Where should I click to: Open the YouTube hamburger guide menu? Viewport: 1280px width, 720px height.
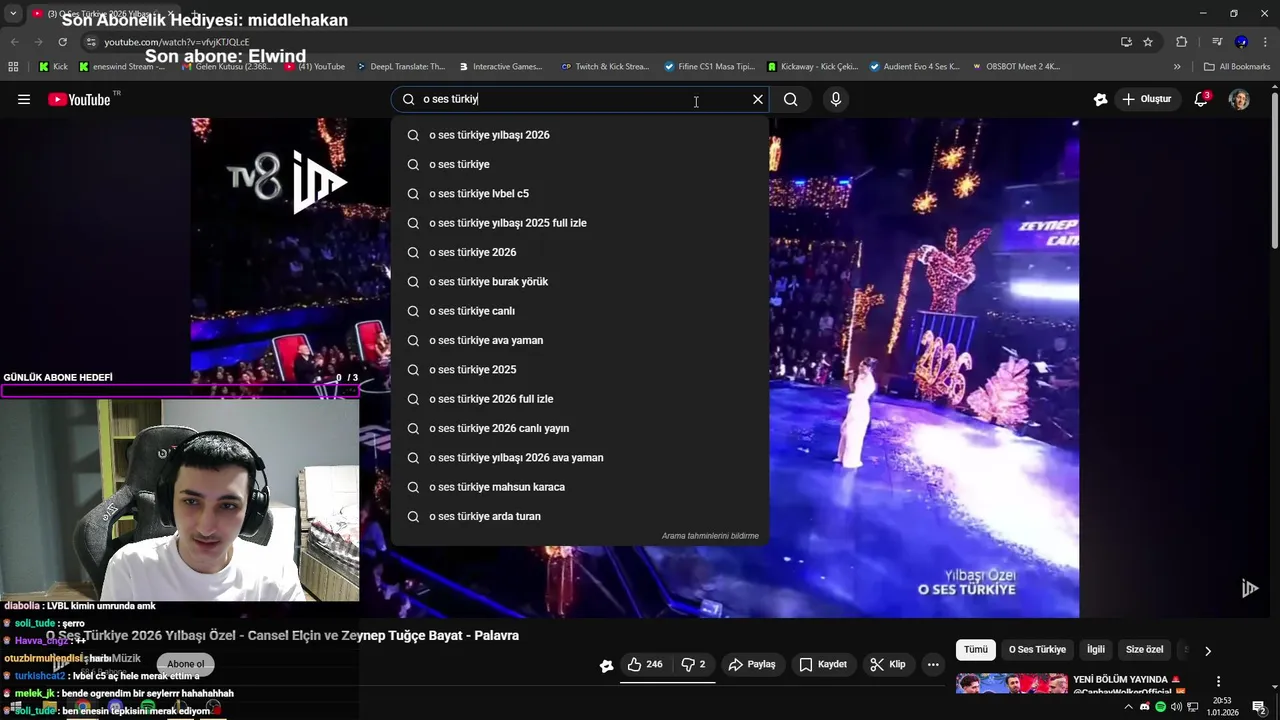point(24,99)
